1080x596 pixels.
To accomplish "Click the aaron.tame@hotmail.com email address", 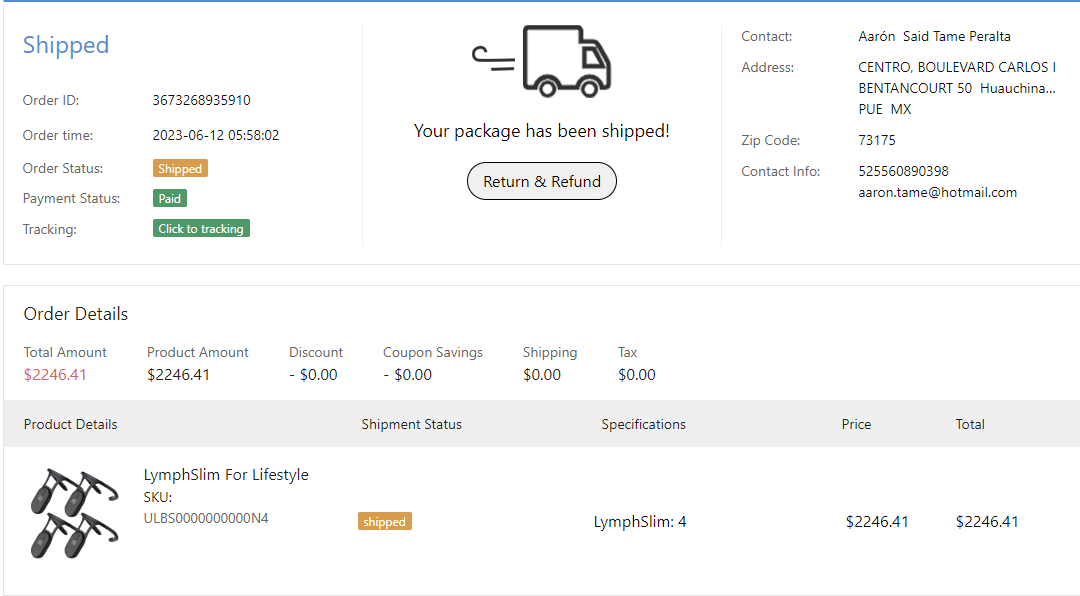I will pos(937,192).
